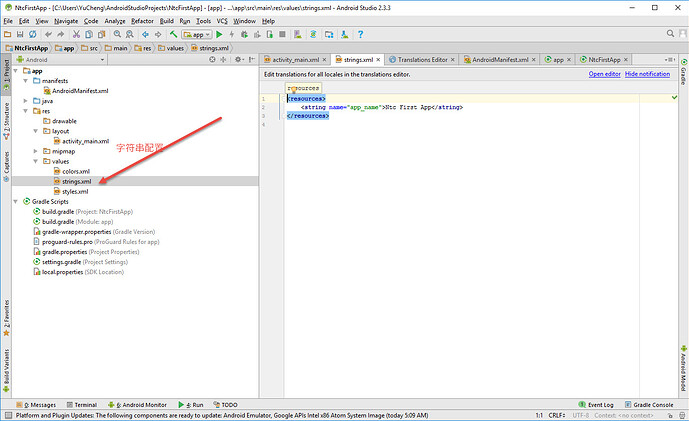This screenshot has height=421, width=689.
Task: Click the Open folder toolbar icon
Action: (x=7, y=34)
